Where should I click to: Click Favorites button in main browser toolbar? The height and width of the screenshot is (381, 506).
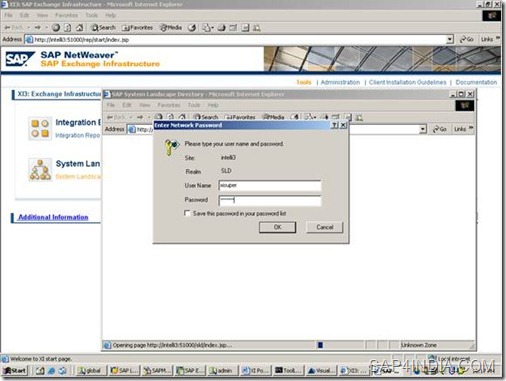(137, 28)
